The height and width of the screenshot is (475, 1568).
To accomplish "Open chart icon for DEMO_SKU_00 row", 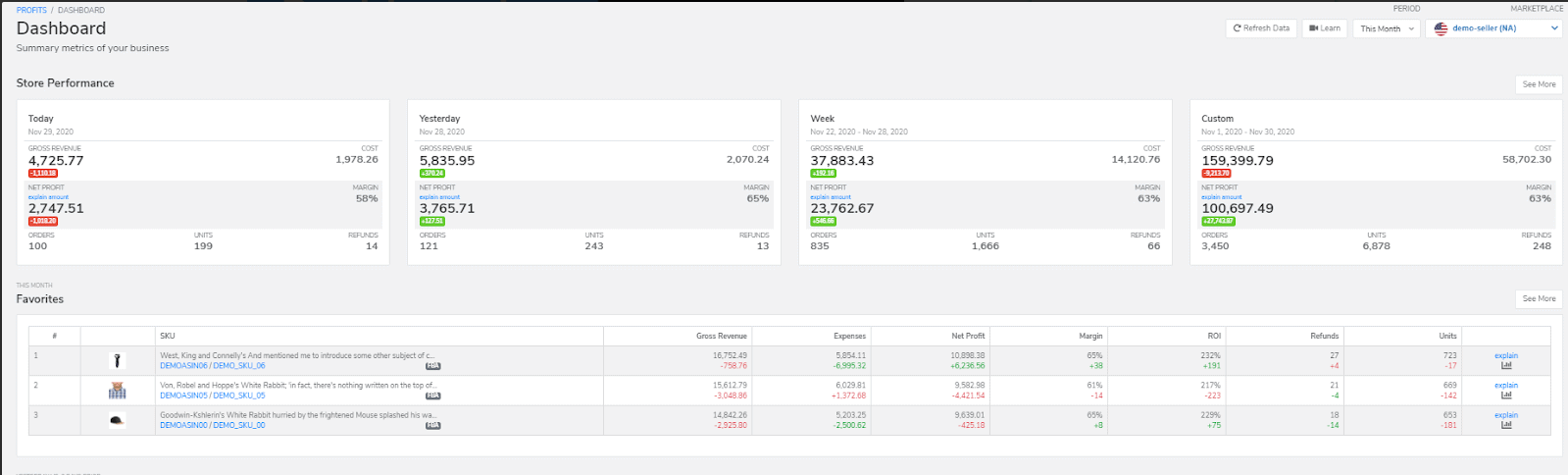I will 1506,425.
